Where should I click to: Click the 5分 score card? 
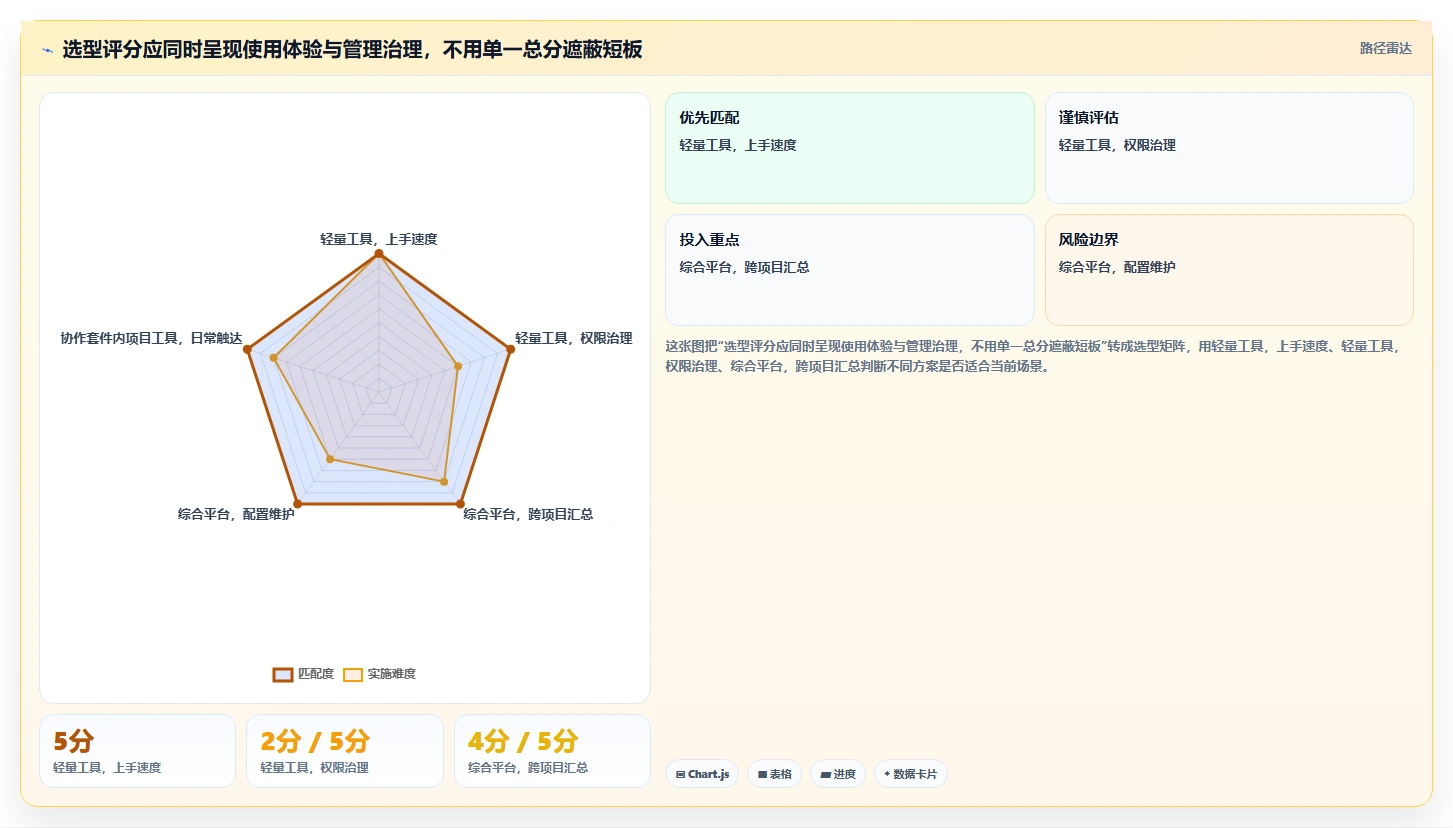click(x=137, y=751)
